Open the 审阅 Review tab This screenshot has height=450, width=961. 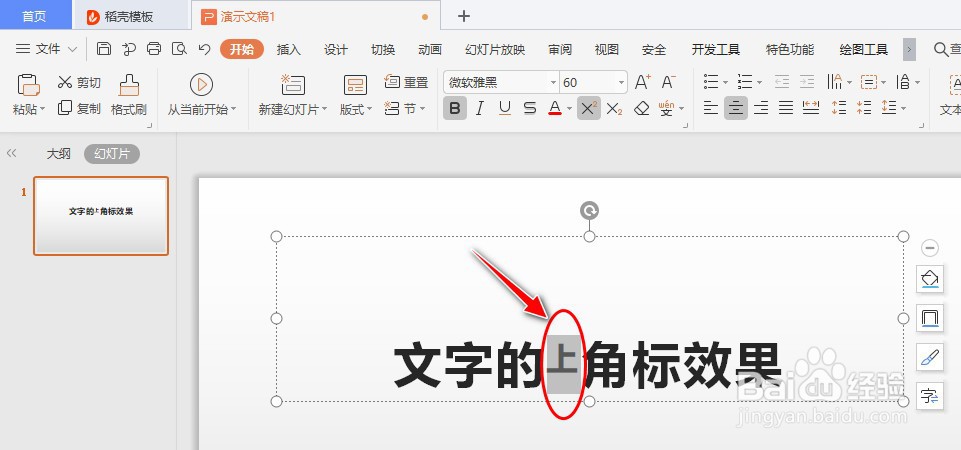click(x=560, y=50)
